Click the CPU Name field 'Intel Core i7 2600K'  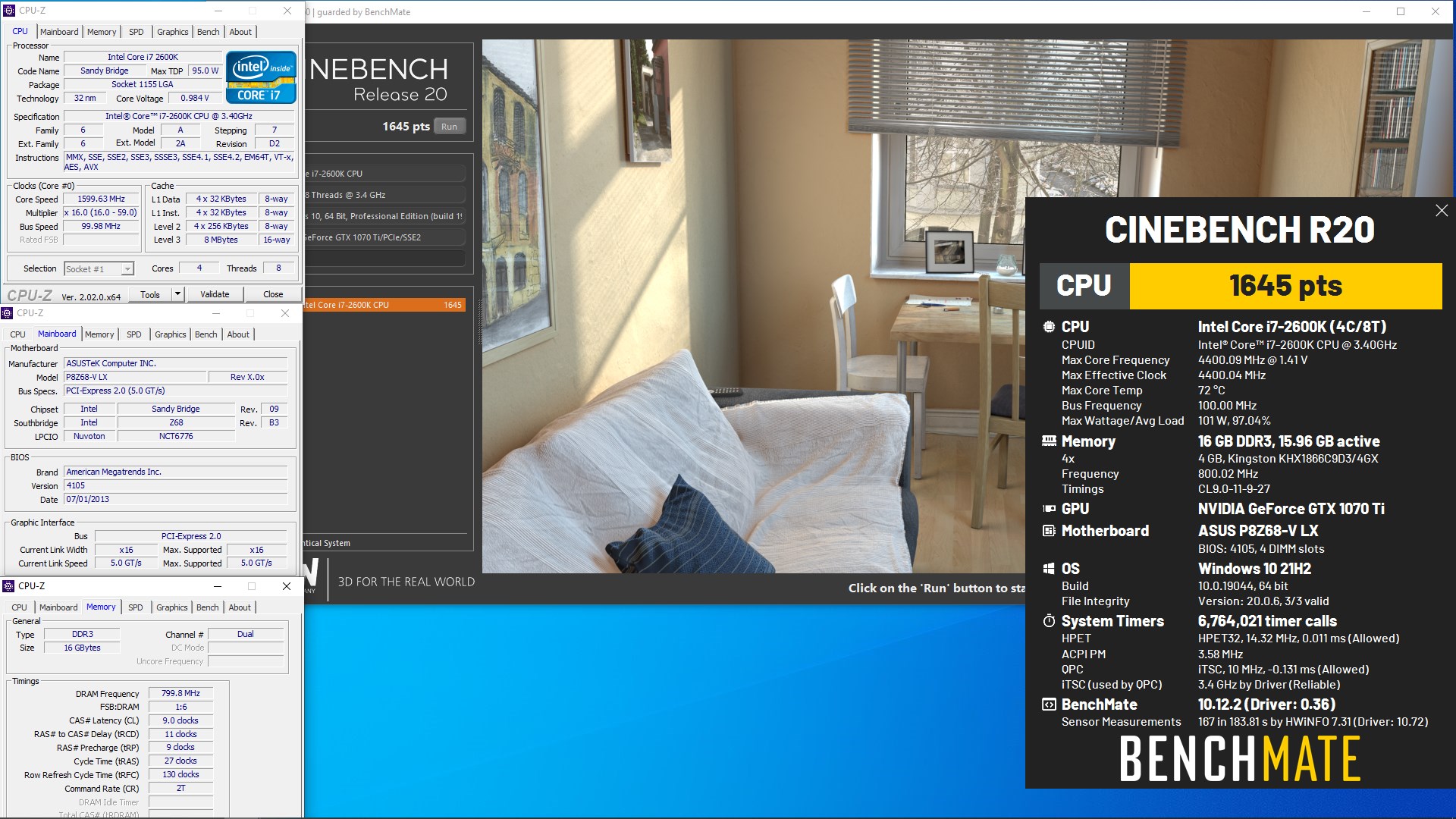(143, 57)
